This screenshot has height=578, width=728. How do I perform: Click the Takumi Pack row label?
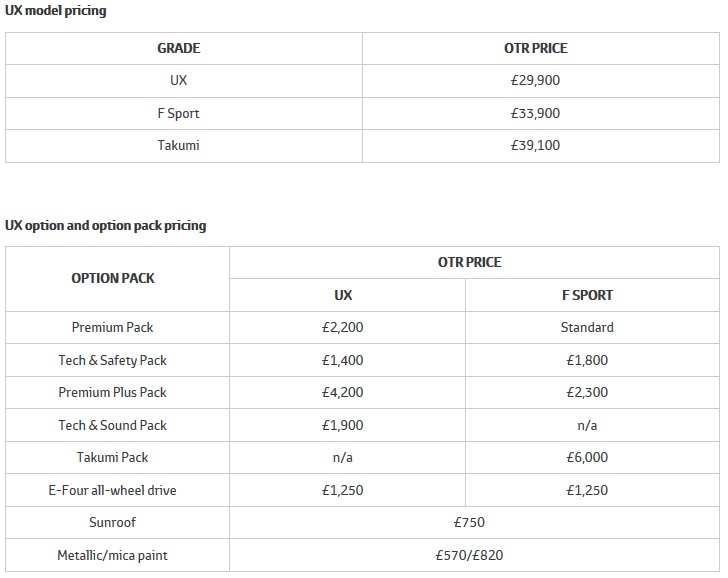[113, 457]
